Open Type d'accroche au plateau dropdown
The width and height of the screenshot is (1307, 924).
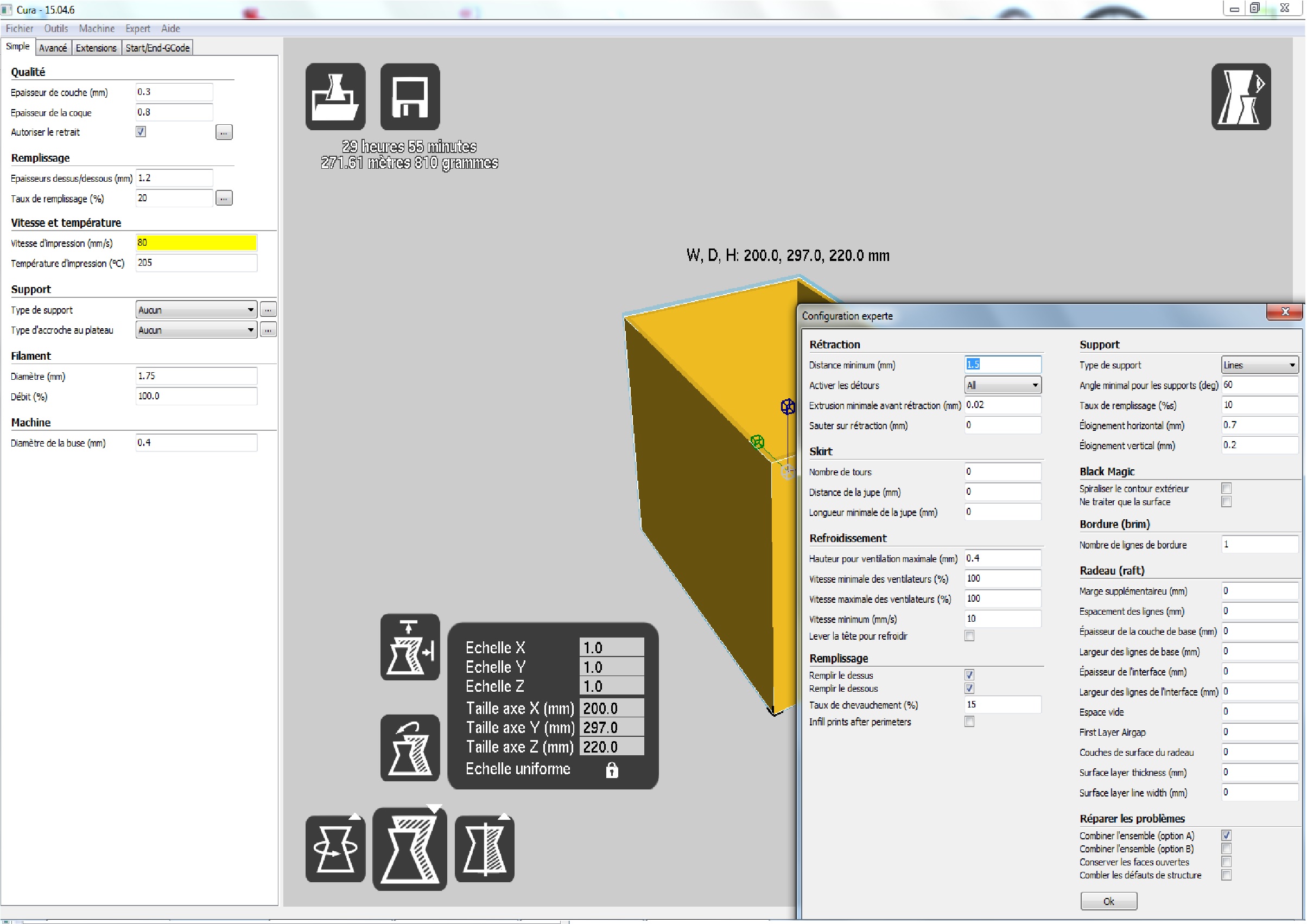196,330
